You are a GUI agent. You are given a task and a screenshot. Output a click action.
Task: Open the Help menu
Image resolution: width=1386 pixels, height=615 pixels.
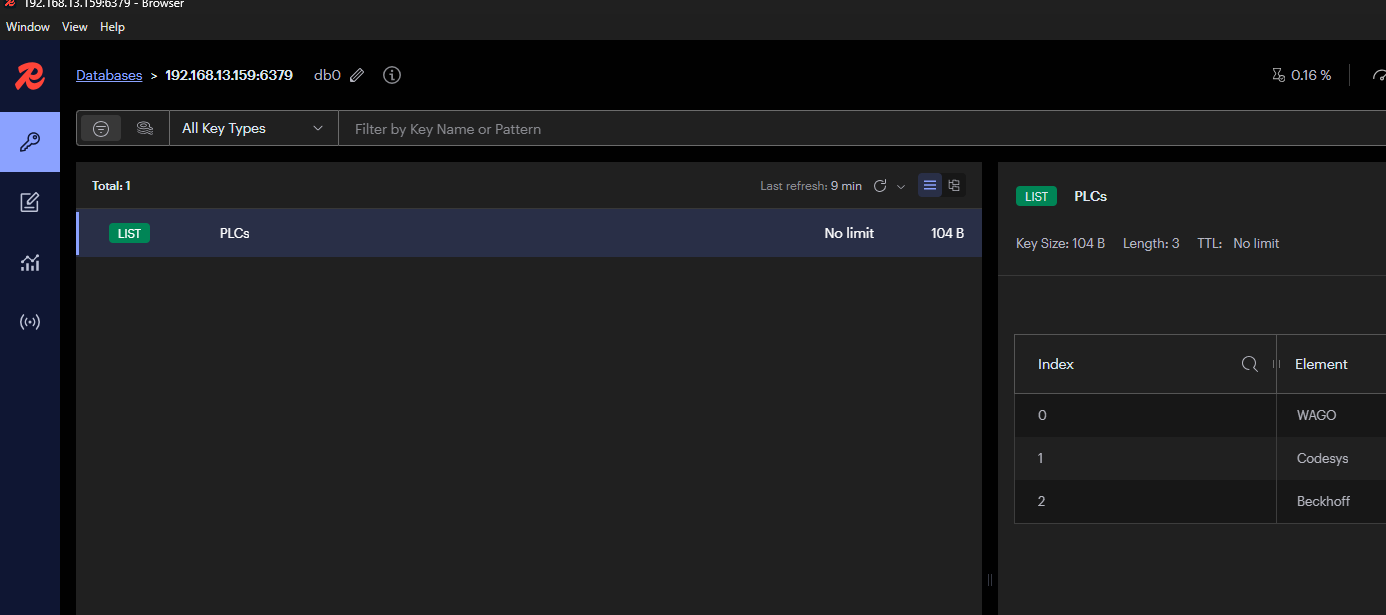tap(112, 27)
